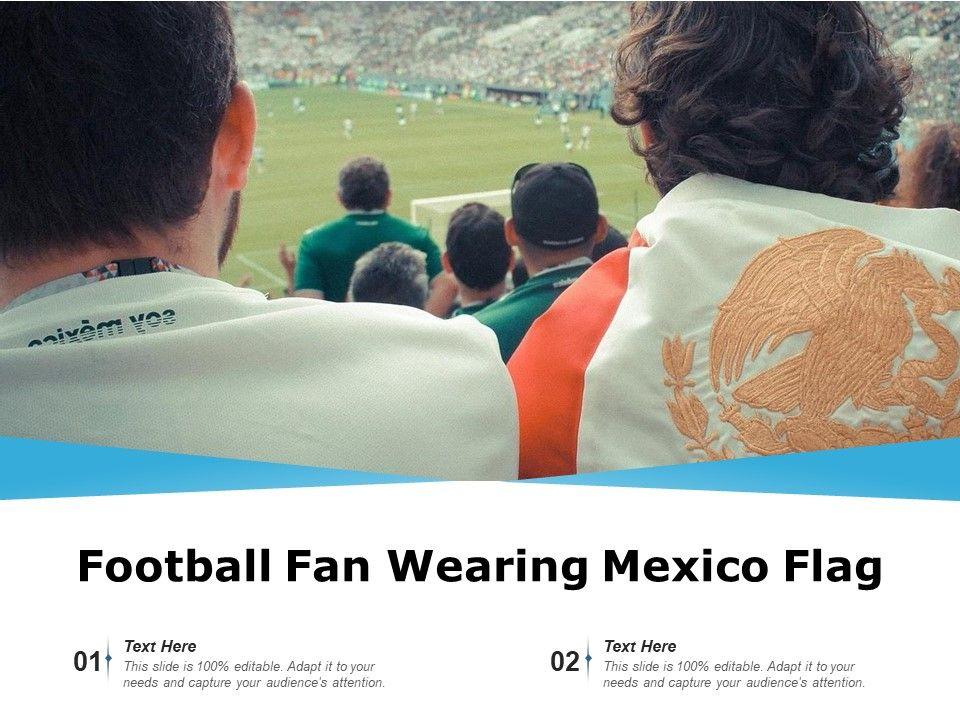Click the '01' number label

[87, 662]
